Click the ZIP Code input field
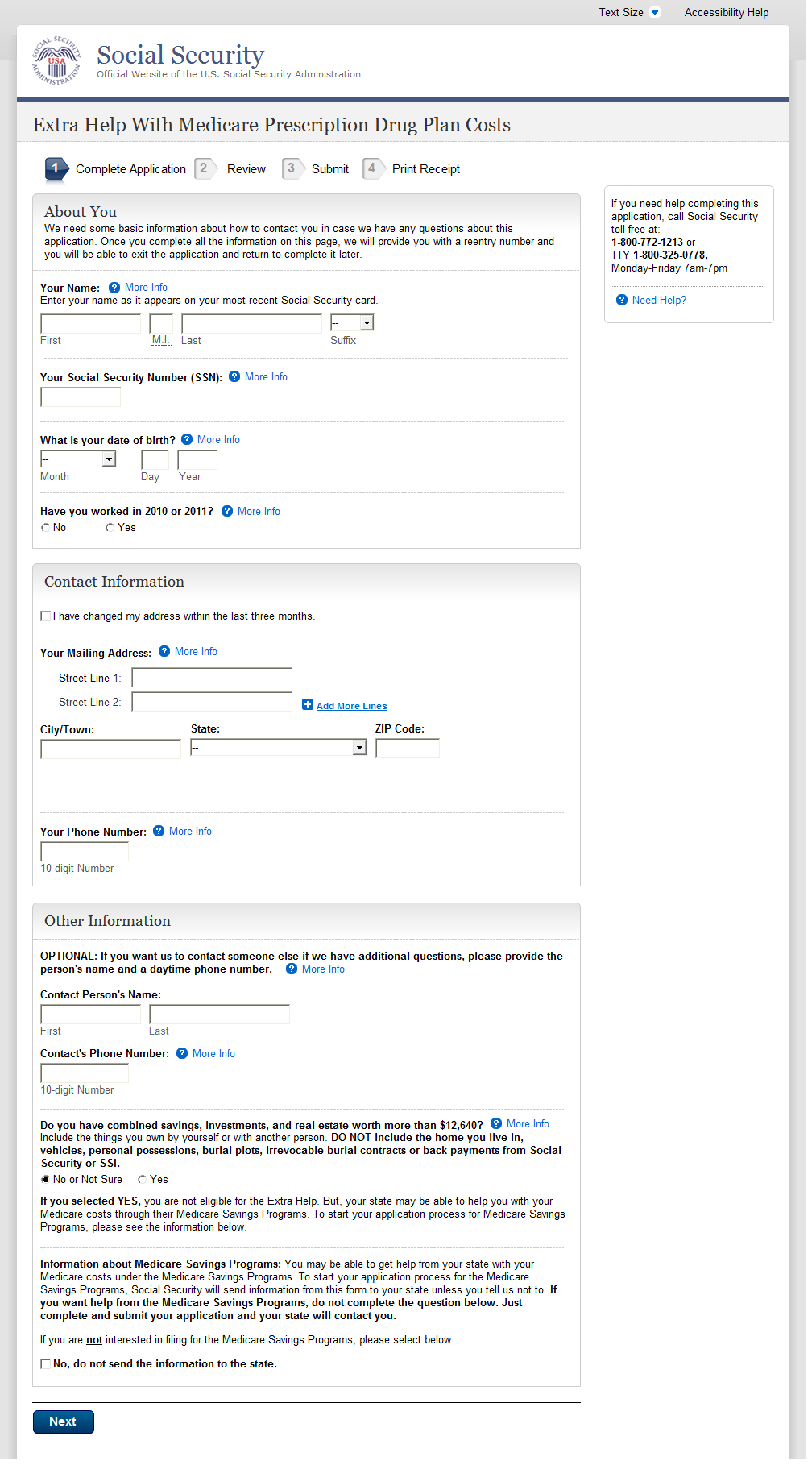This screenshot has height=1465, width=812. [408, 749]
